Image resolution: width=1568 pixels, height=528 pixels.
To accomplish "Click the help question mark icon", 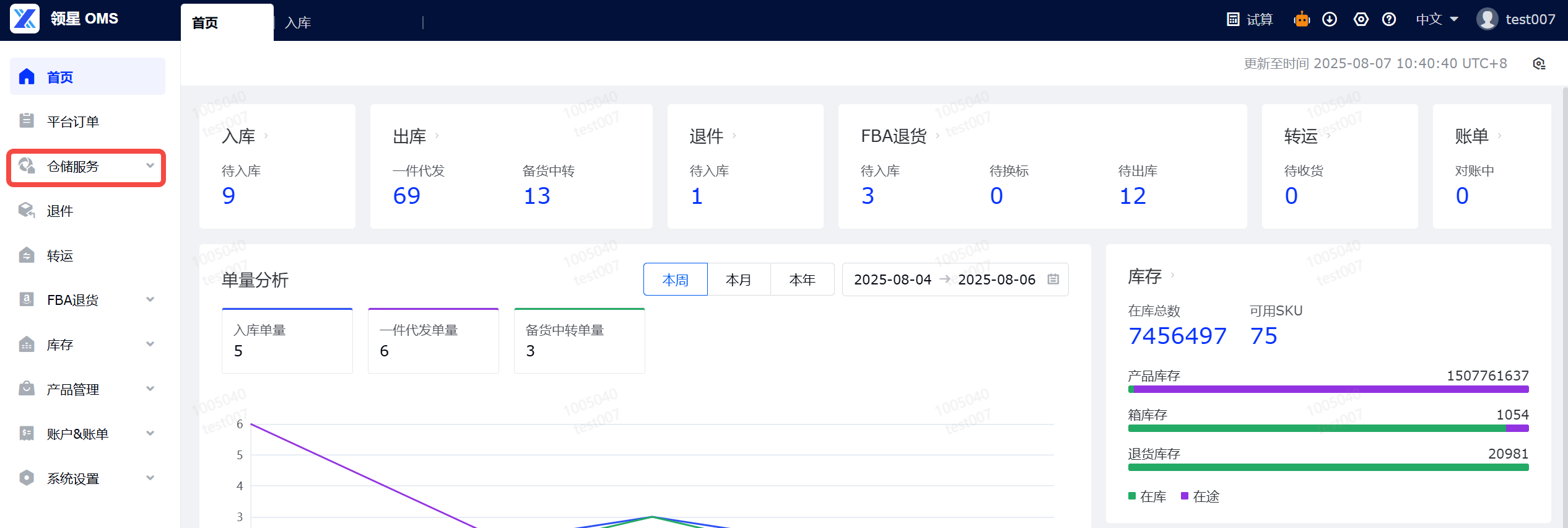I will coord(1389,19).
